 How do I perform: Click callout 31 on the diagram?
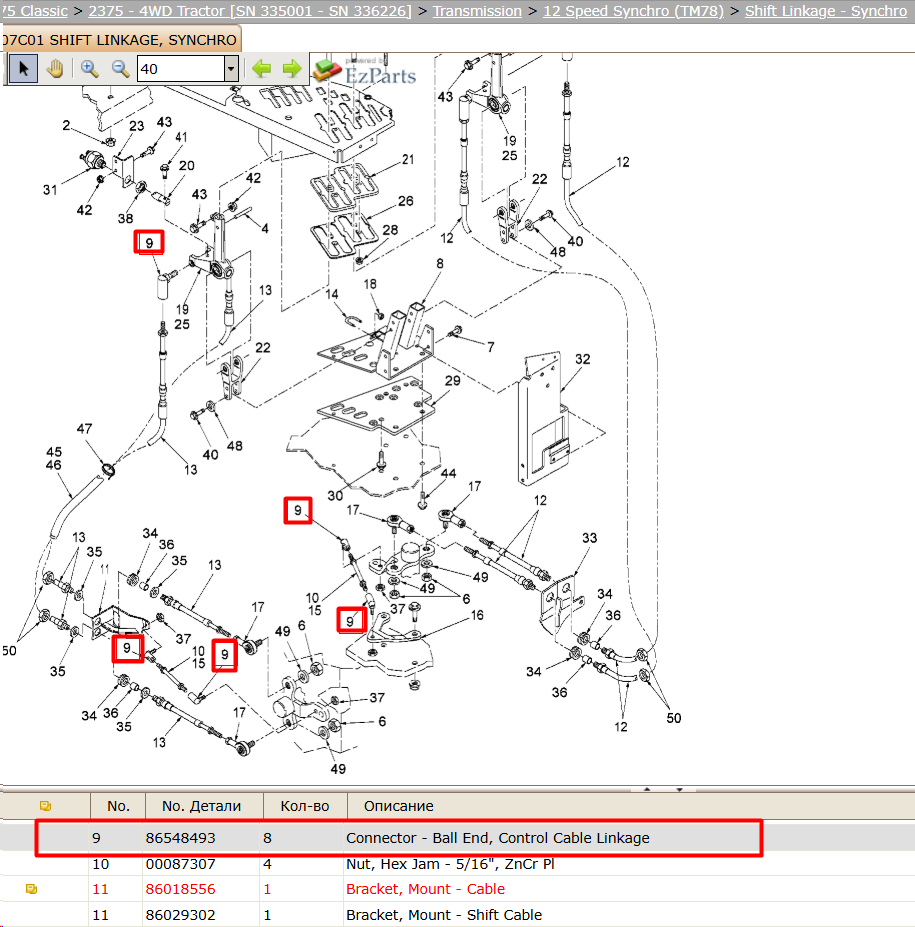50,190
